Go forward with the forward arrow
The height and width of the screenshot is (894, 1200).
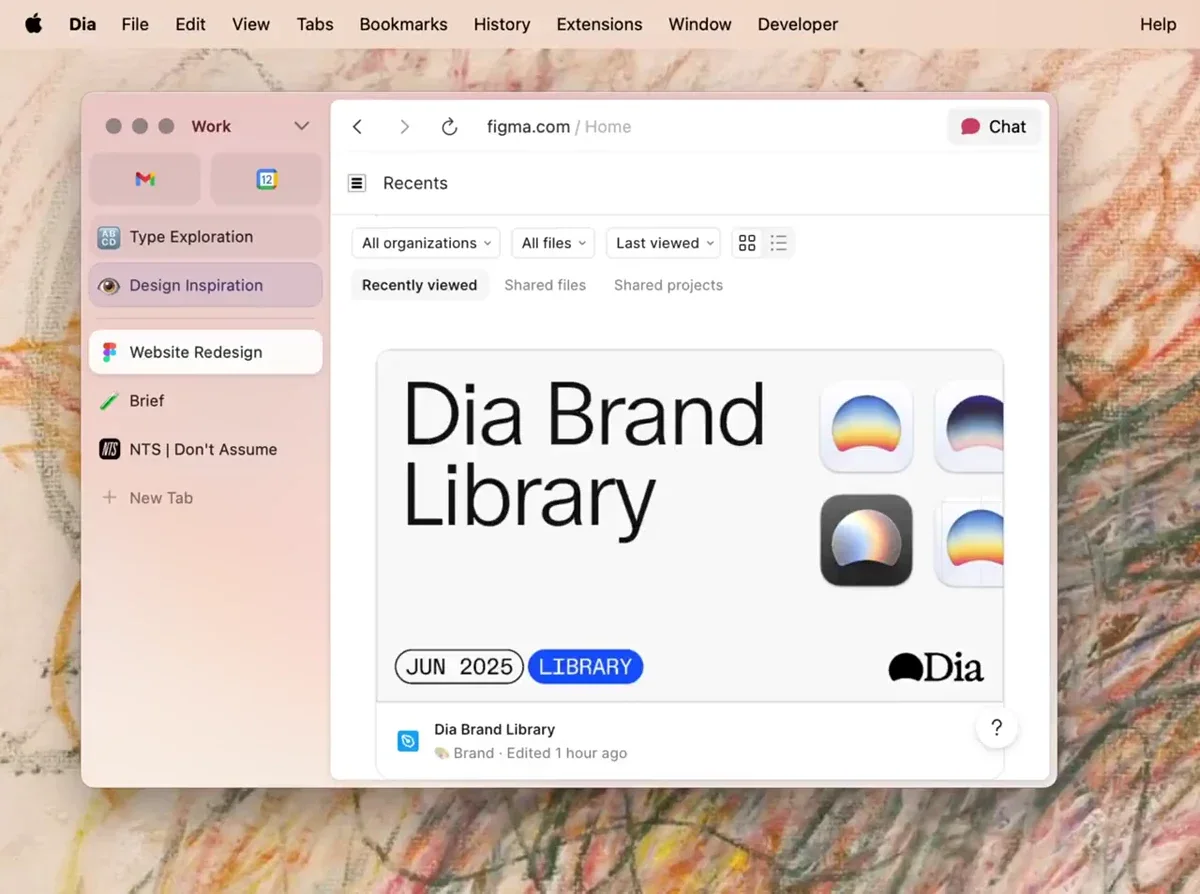pyautogui.click(x=404, y=127)
